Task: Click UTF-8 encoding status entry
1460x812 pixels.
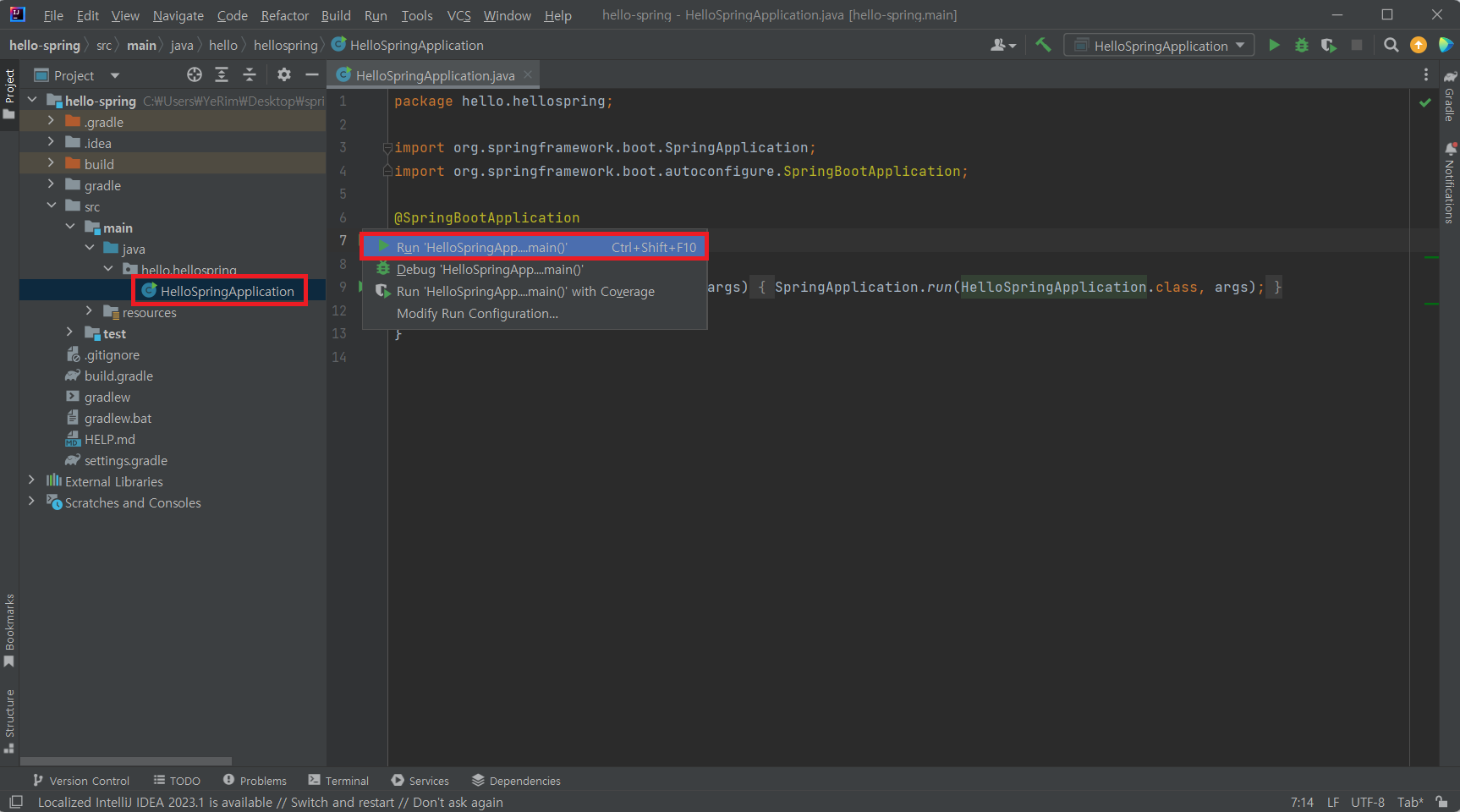Action: click(x=1368, y=802)
